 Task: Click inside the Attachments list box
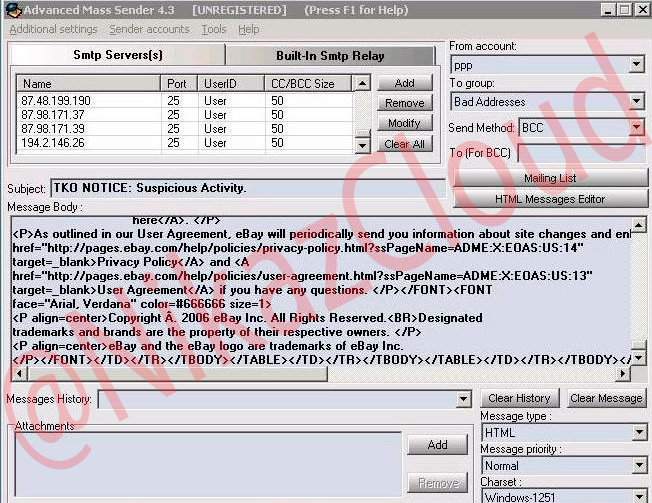coord(208,465)
